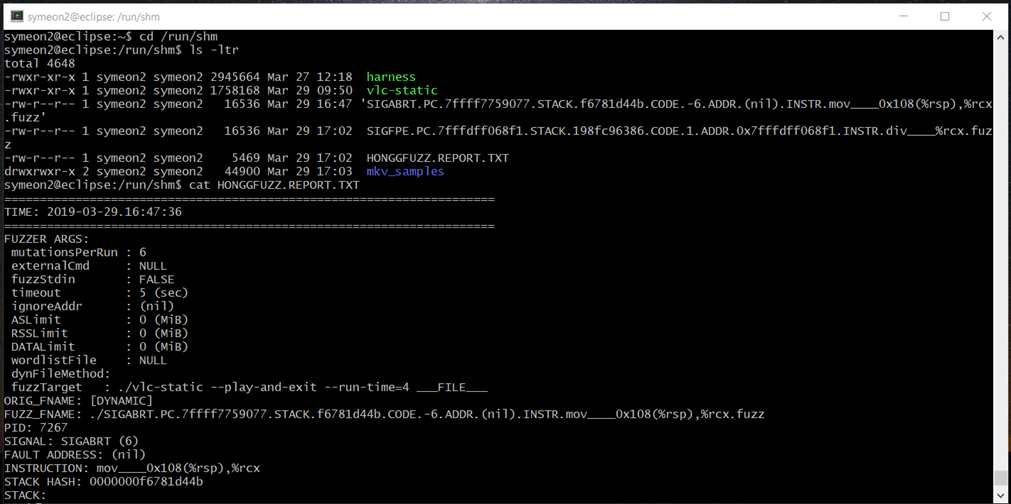Image resolution: width=1011 pixels, height=504 pixels.
Task: Minimize the terminal window
Action: [x=904, y=17]
